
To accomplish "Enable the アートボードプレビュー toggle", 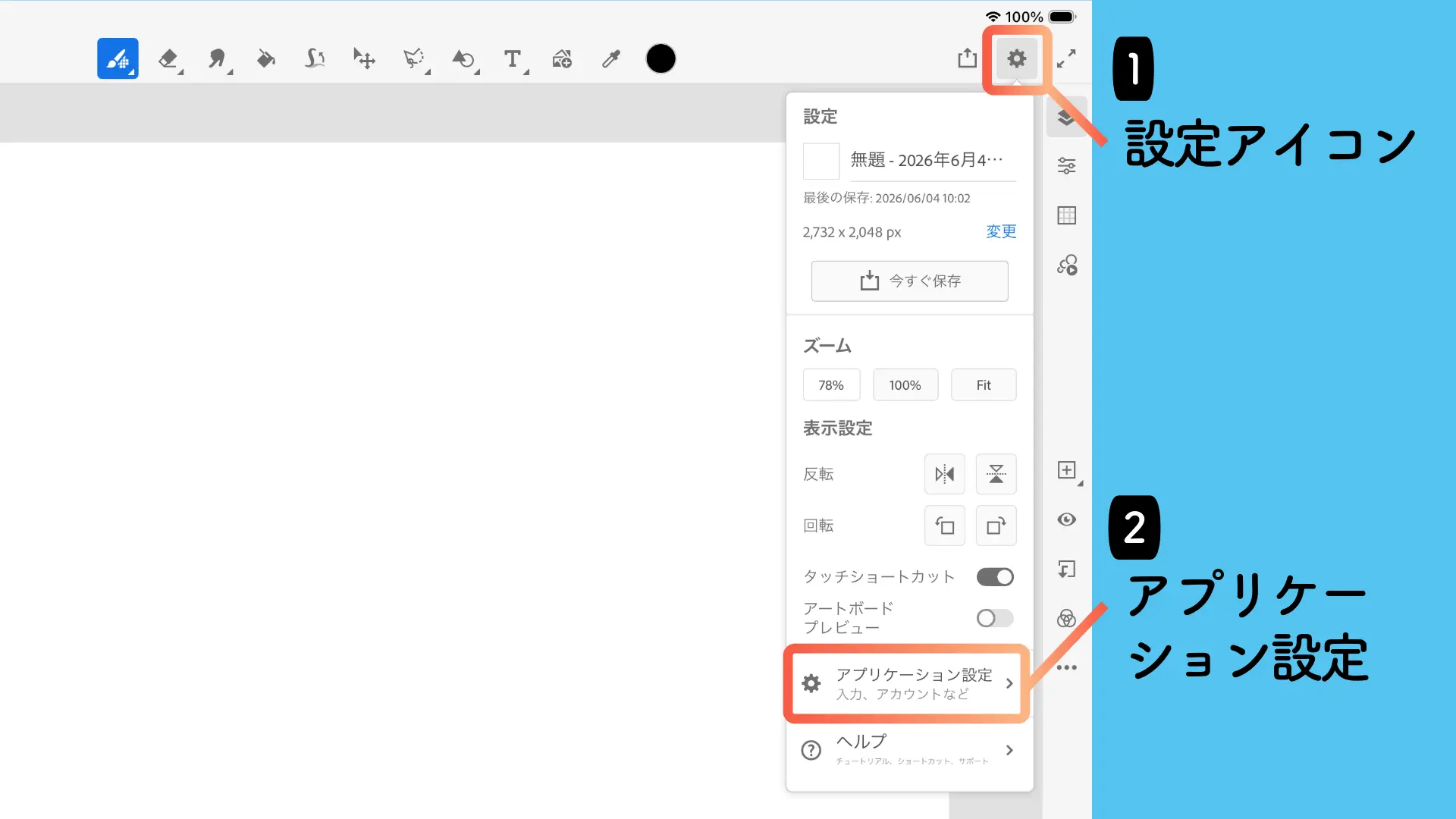I will click(x=995, y=618).
